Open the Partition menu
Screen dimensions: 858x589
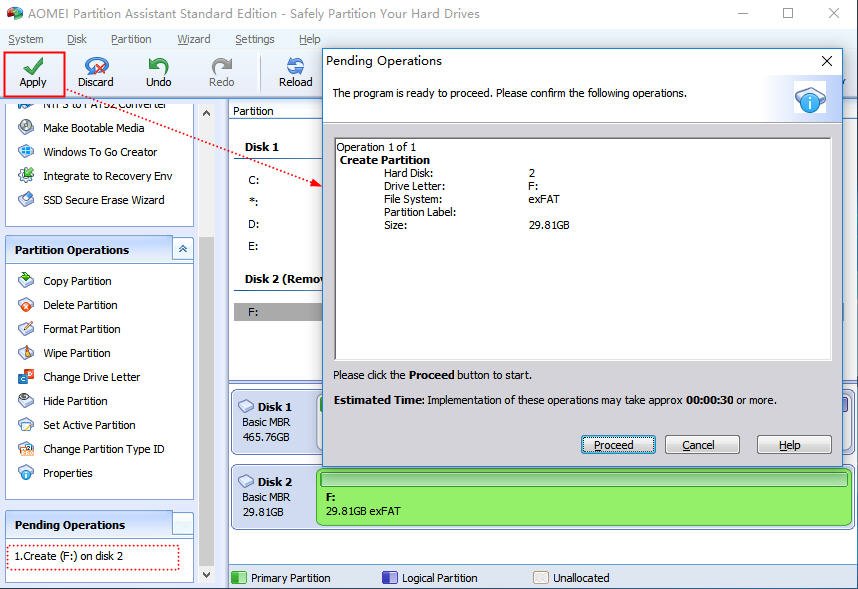(x=131, y=39)
